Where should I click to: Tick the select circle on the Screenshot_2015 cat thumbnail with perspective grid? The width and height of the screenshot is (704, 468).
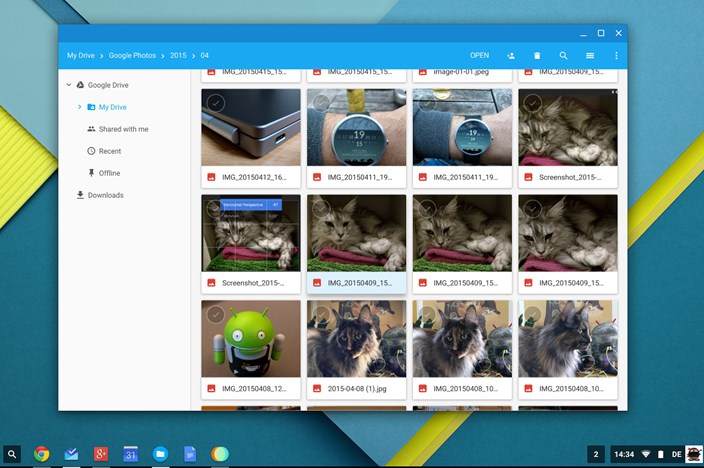point(216,209)
